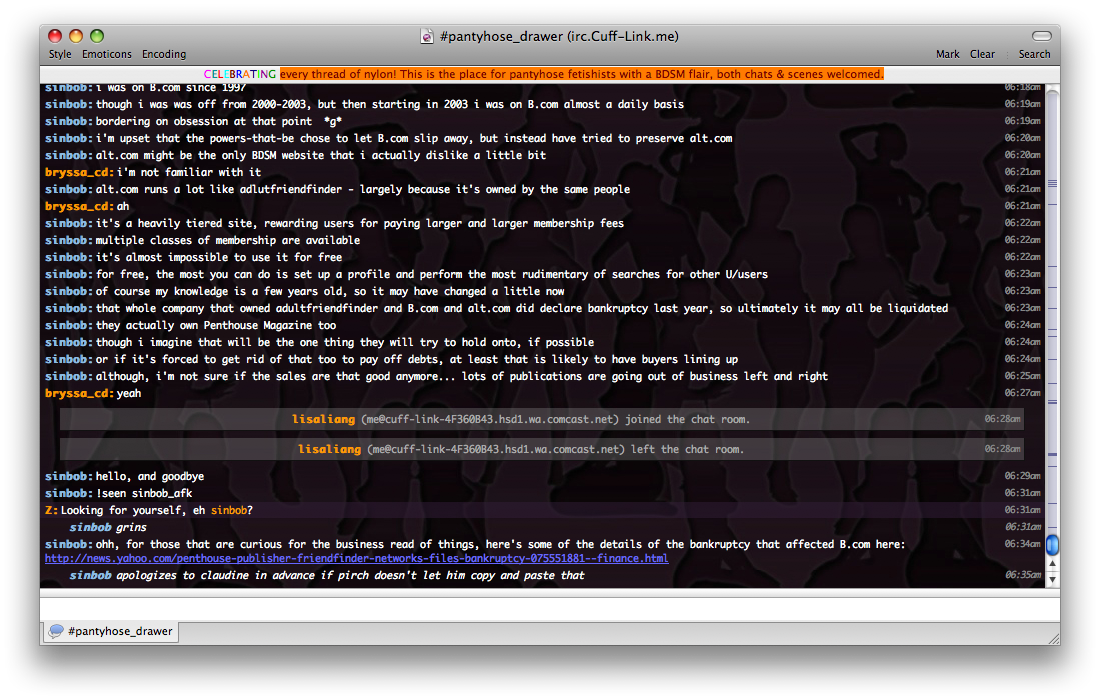This screenshot has width=1100, height=700.
Task: Click the nickname lisaliang in the left notice
Action: (x=329, y=449)
